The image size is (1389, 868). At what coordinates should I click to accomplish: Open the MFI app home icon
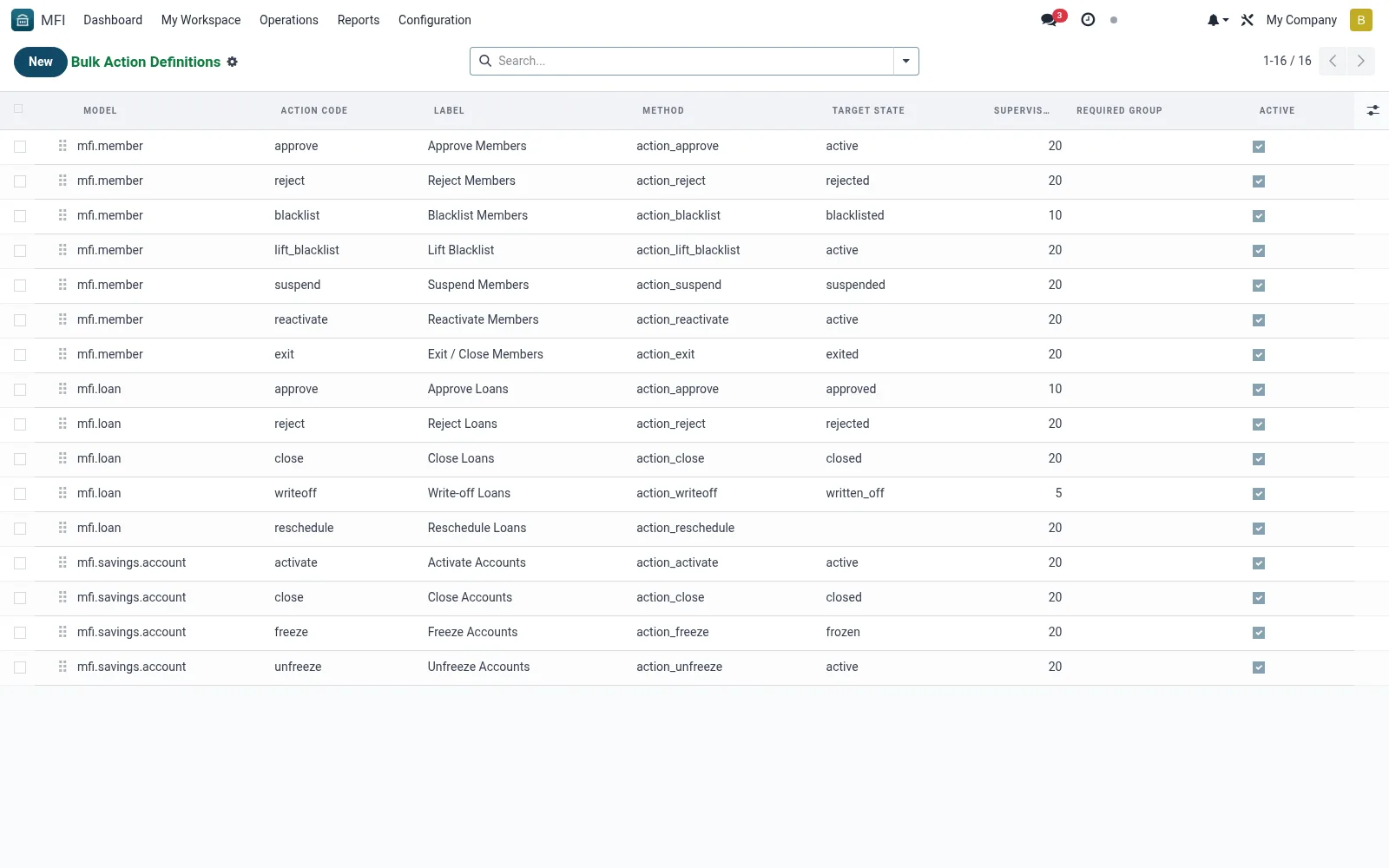coord(23,19)
